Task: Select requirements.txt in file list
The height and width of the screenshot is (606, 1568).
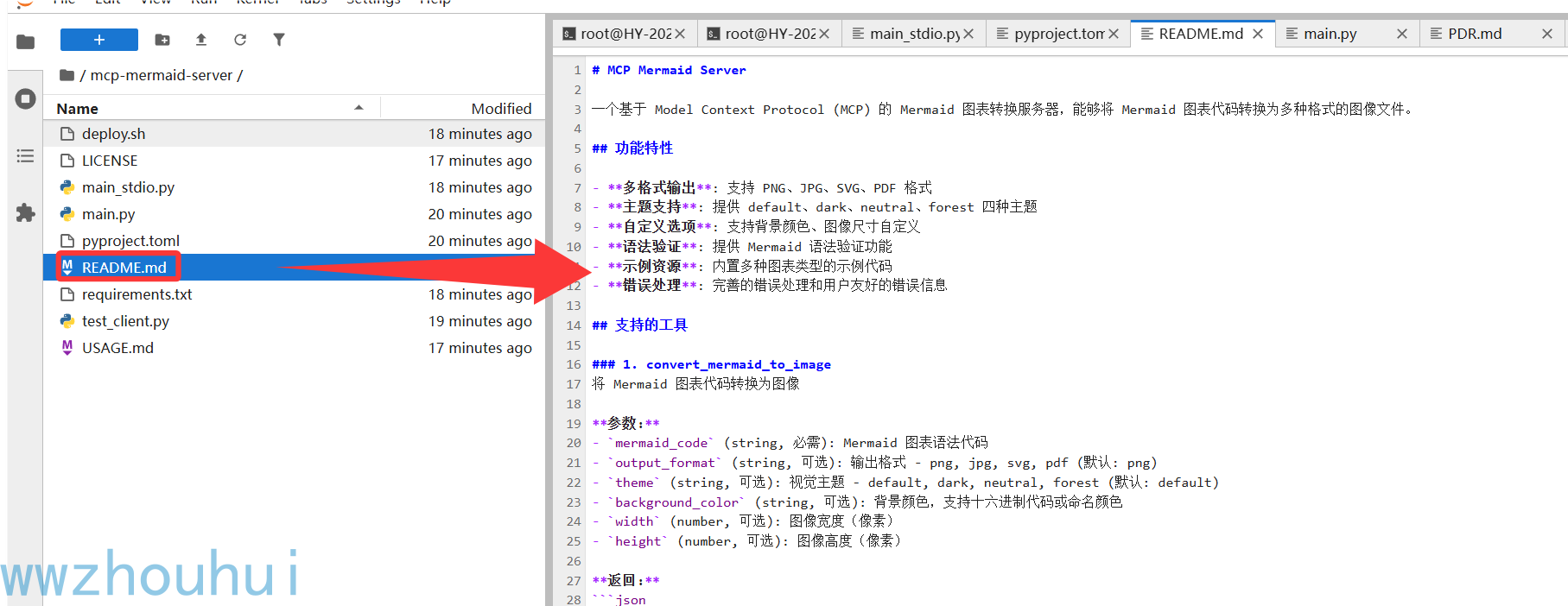Action: 294,294
